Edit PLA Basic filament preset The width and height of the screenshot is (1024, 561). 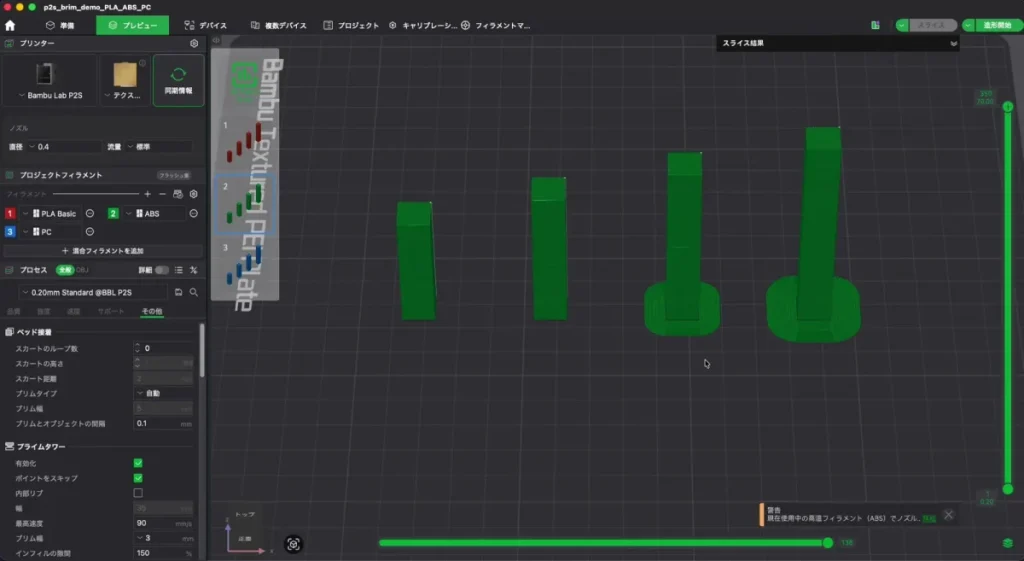click(90, 214)
